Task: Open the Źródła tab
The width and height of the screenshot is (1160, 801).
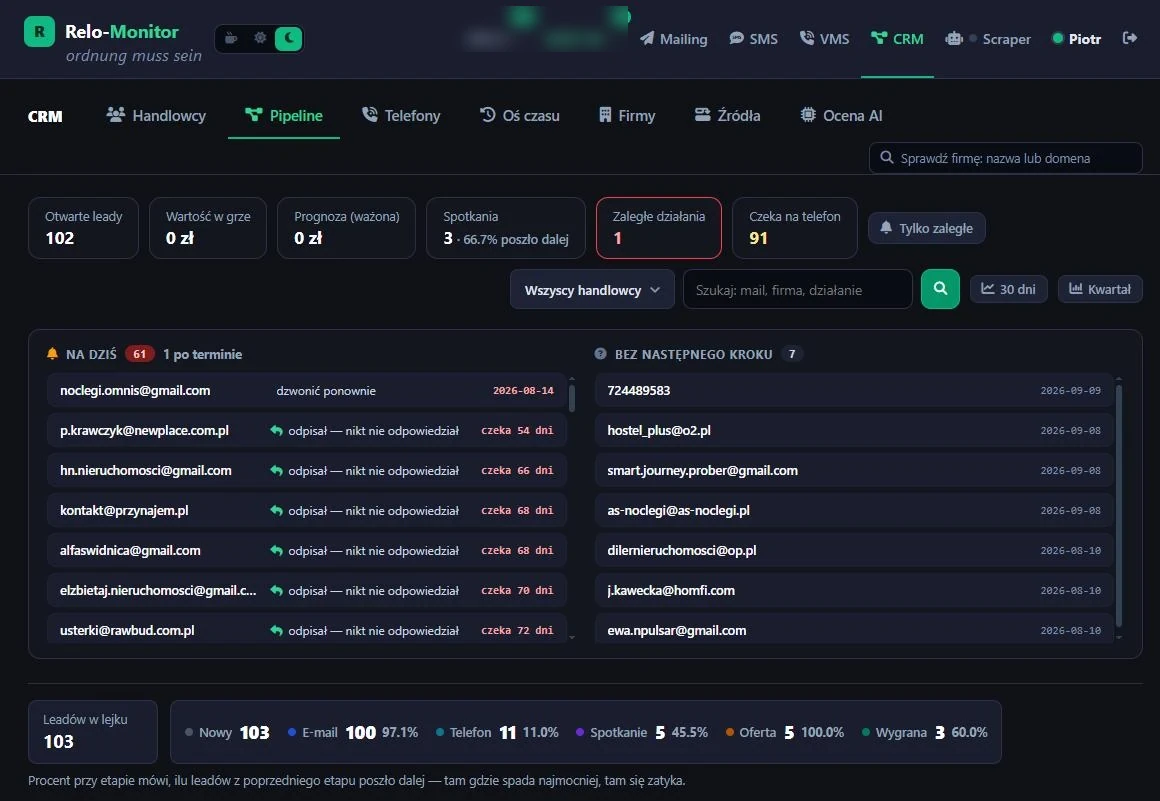Action: click(727, 115)
